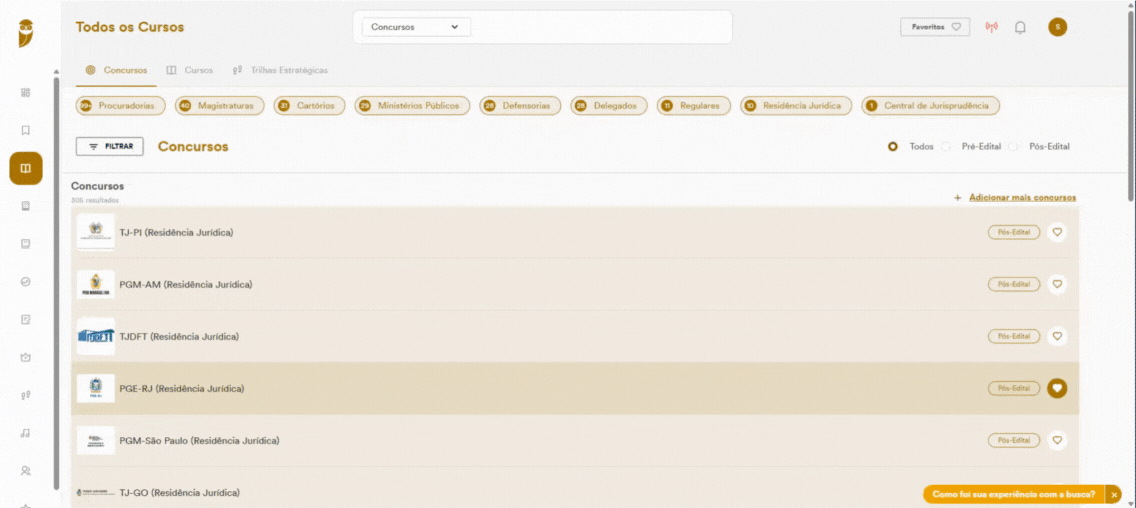Favorite the TJ-PI (Residência Jurídica) course

click(1057, 232)
